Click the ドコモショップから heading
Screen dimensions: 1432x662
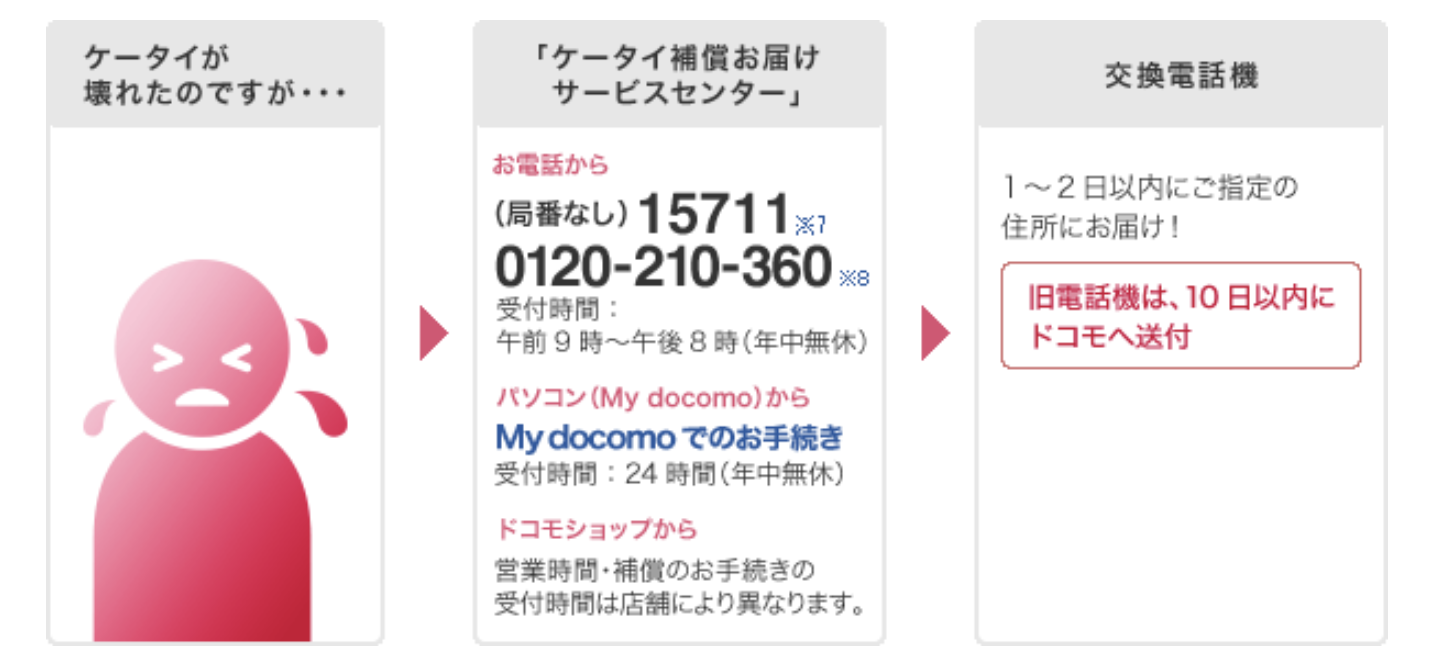pos(597,528)
